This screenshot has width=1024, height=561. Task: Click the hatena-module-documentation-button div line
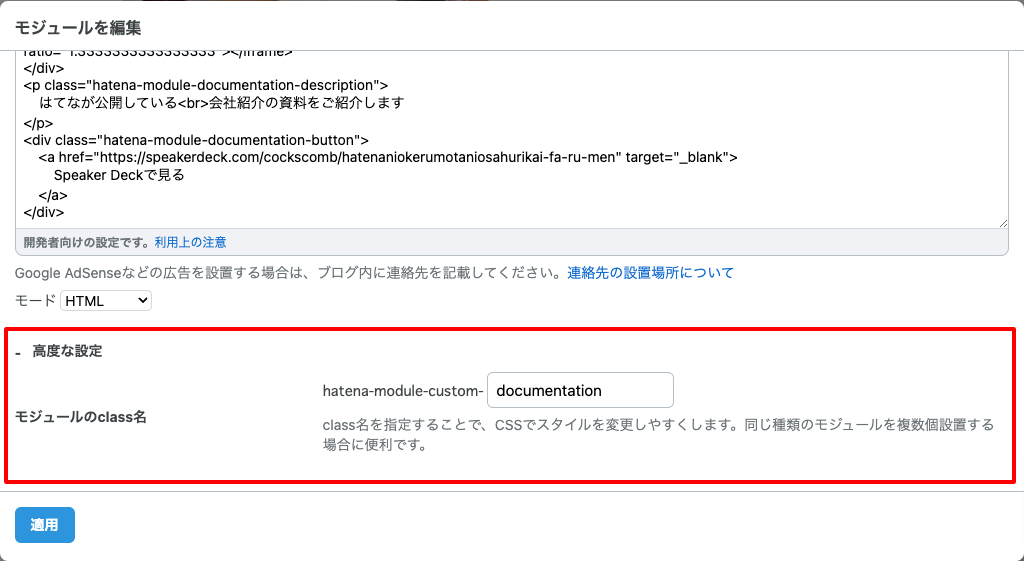pyautogui.click(x=196, y=139)
